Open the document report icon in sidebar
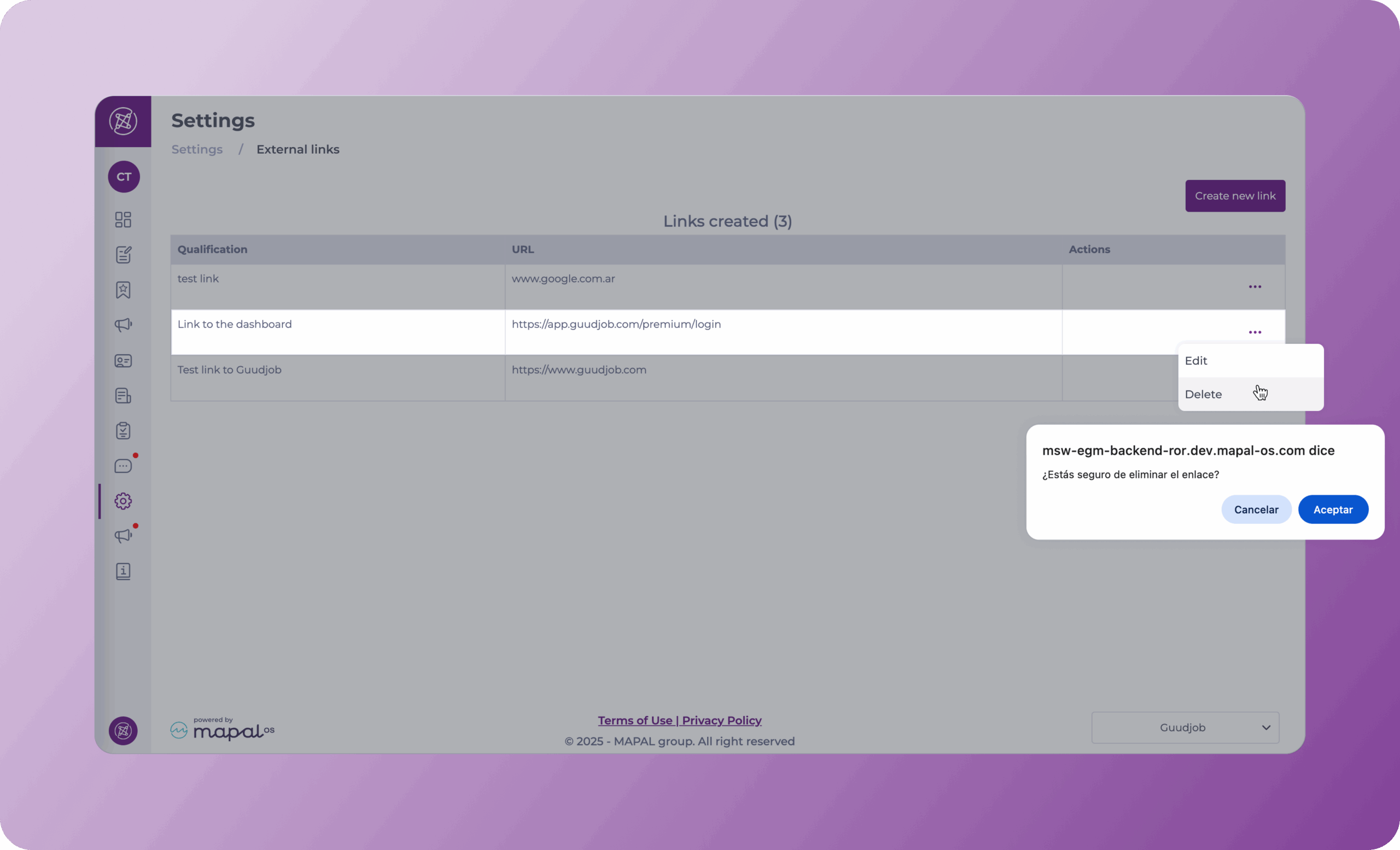 [x=123, y=396]
